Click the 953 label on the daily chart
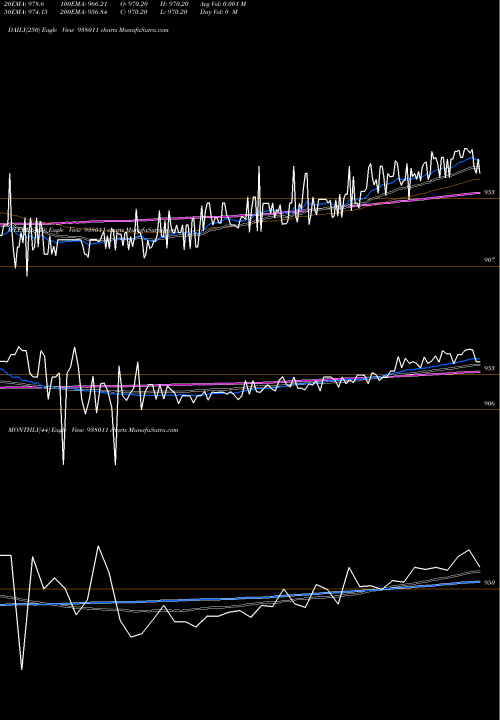This screenshot has height=720, width=500. click(x=489, y=192)
